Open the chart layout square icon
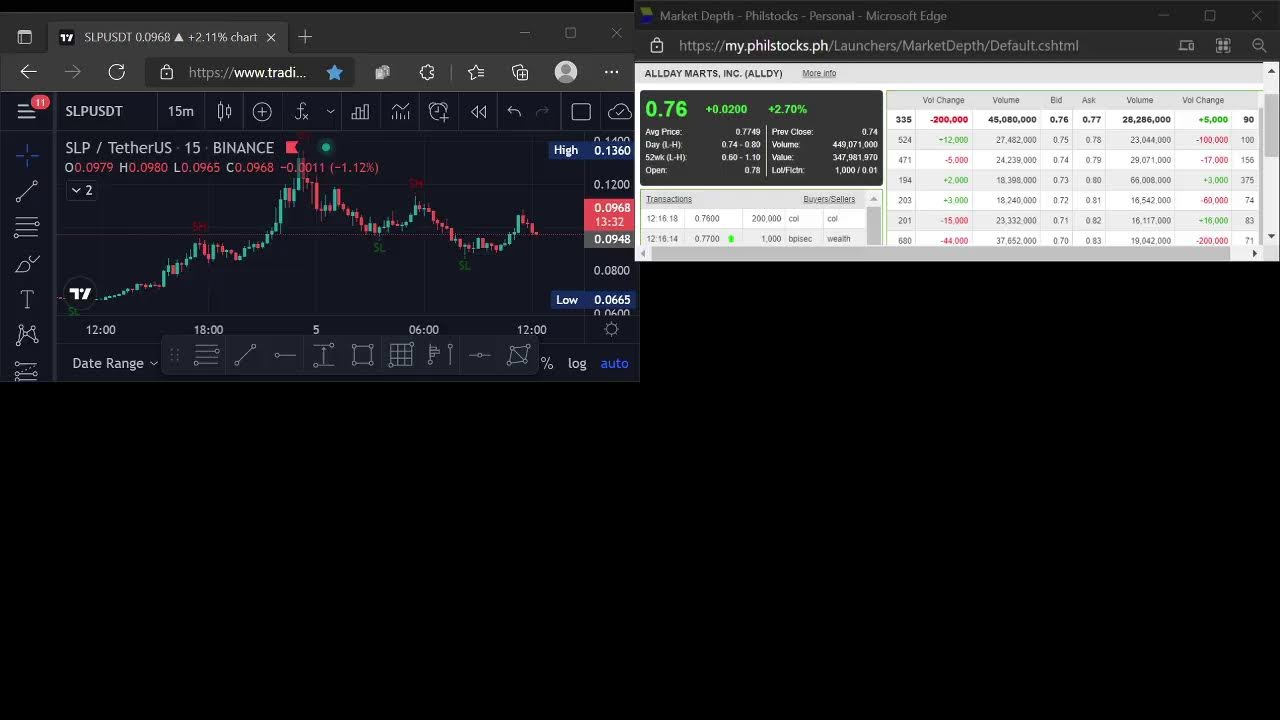1280x720 pixels. [x=581, y=111]
